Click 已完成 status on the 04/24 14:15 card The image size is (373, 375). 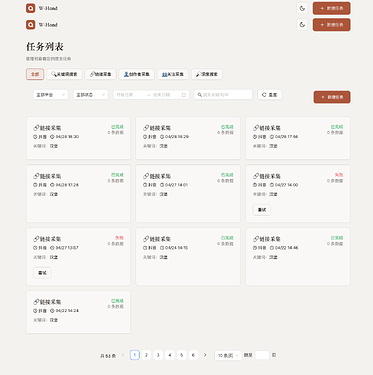227,238
